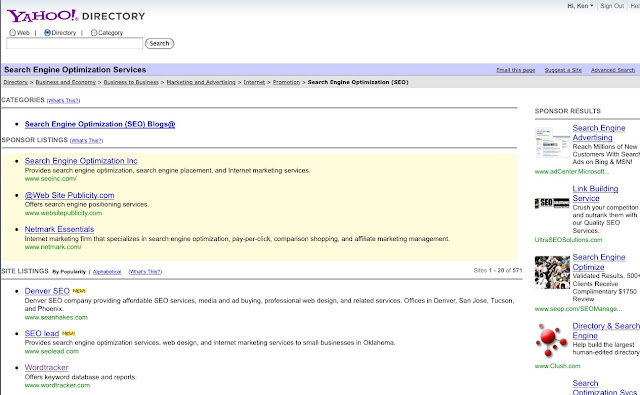640x395 pixels.
Task: Open the Denver SEO listing
Action: tap(47, 291)
